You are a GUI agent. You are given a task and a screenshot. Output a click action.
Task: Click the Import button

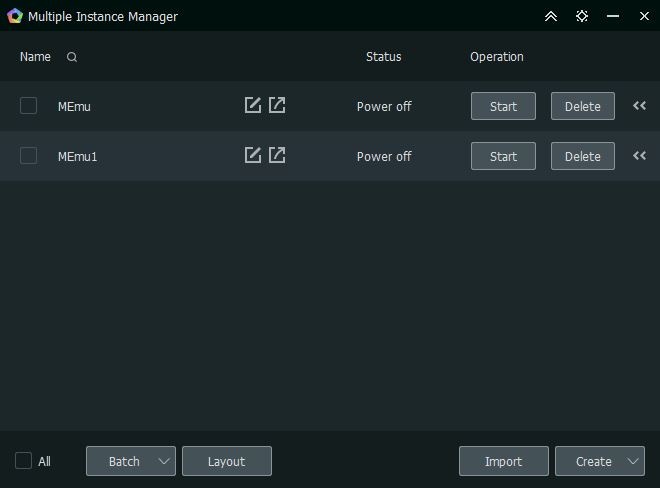point(504,461)
